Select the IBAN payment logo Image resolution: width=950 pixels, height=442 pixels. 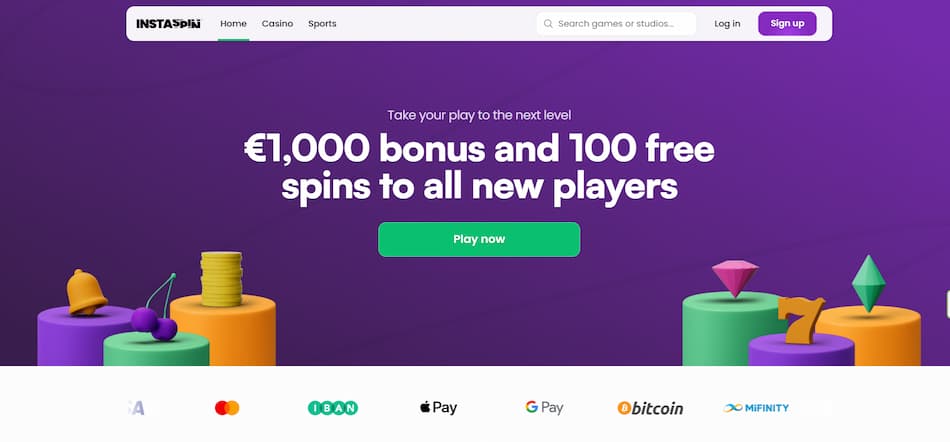pos(333,408)
